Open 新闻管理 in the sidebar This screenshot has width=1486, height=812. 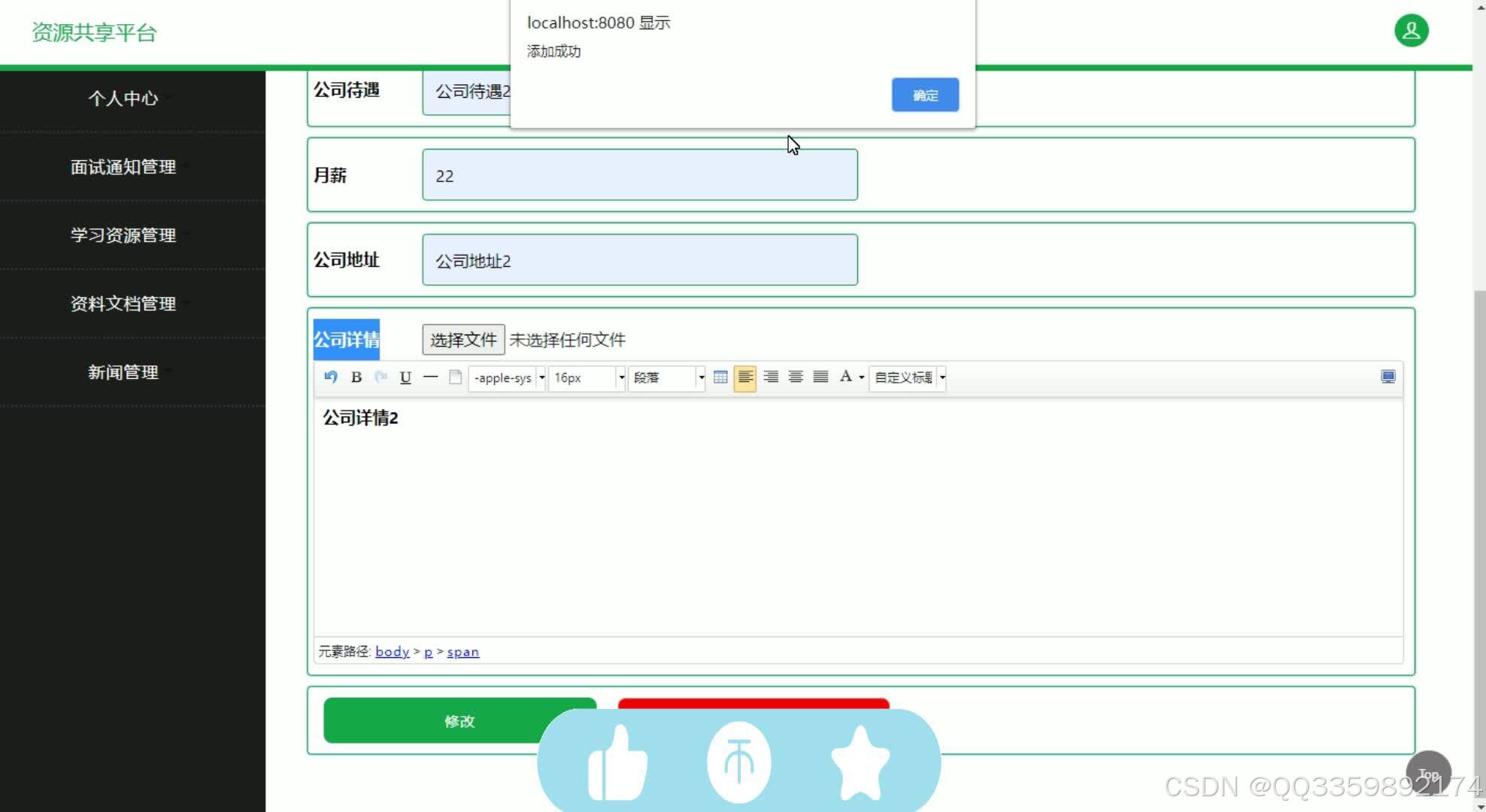tap(123, 372)
